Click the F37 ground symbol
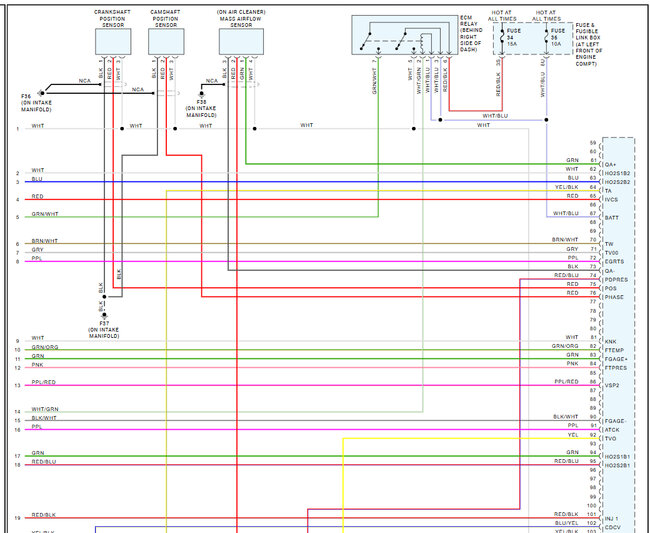Image resolution: width=650 pixels, height=533 pixels. click(x=104, y=315)
